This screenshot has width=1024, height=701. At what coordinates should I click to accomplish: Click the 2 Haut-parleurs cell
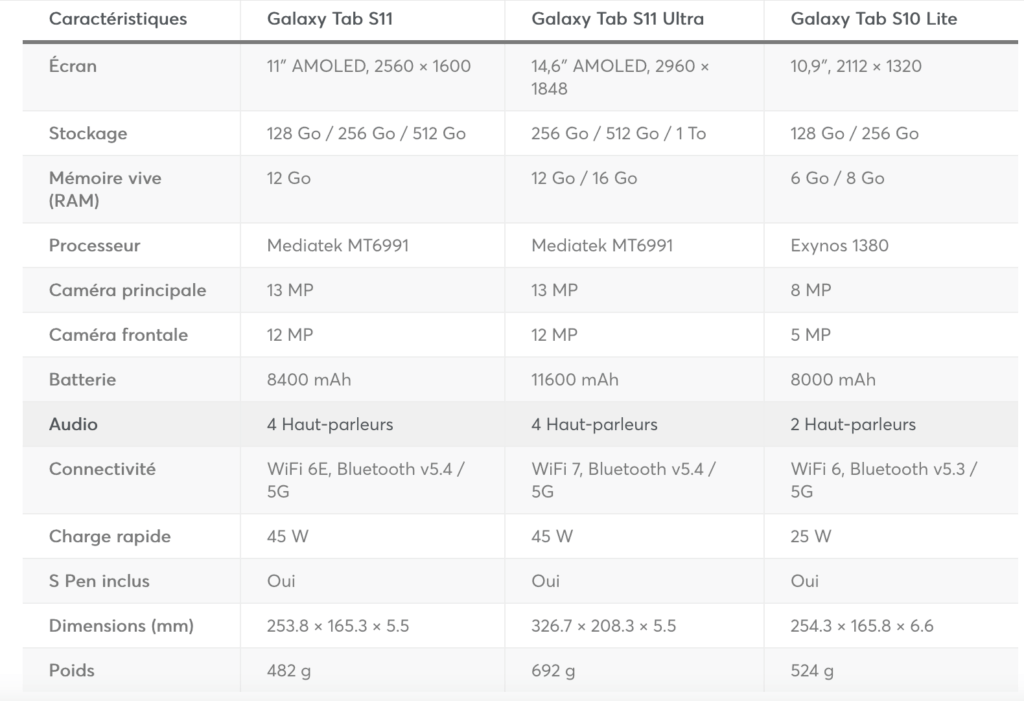[x=853, y=424]
